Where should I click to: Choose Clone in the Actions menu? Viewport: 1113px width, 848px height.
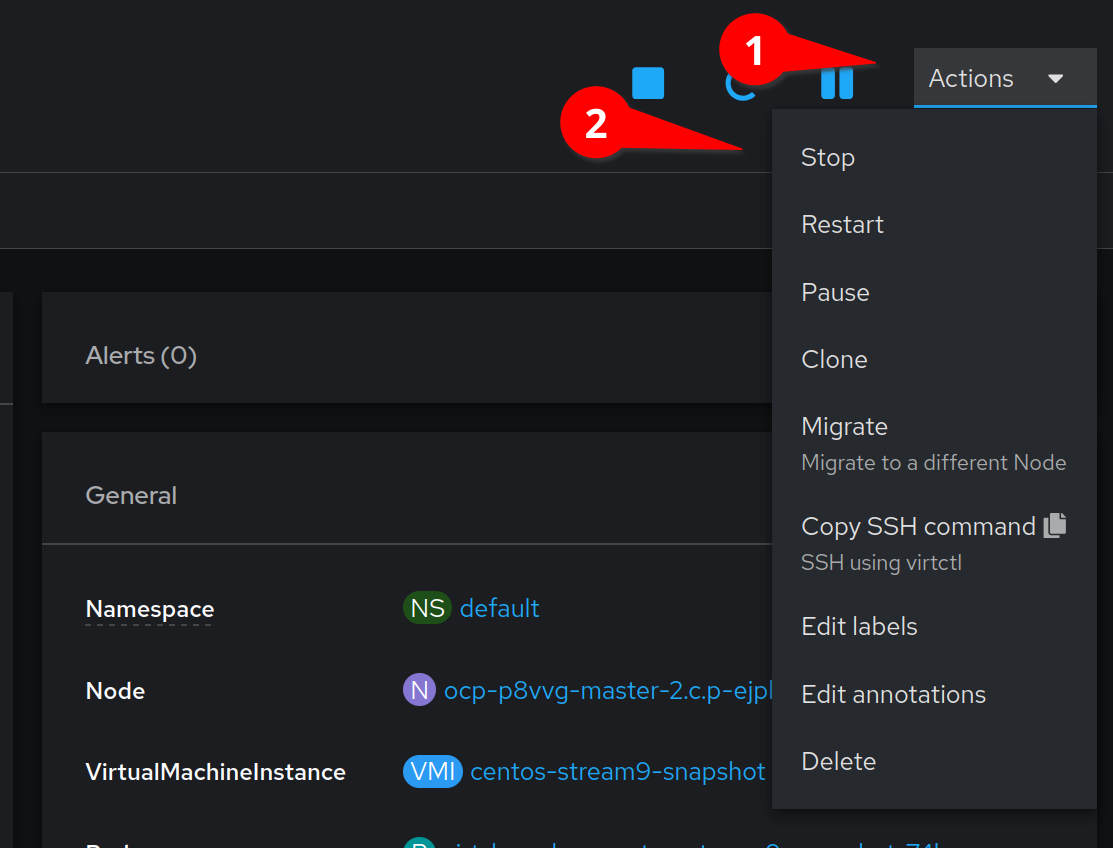tap(834, 359)
